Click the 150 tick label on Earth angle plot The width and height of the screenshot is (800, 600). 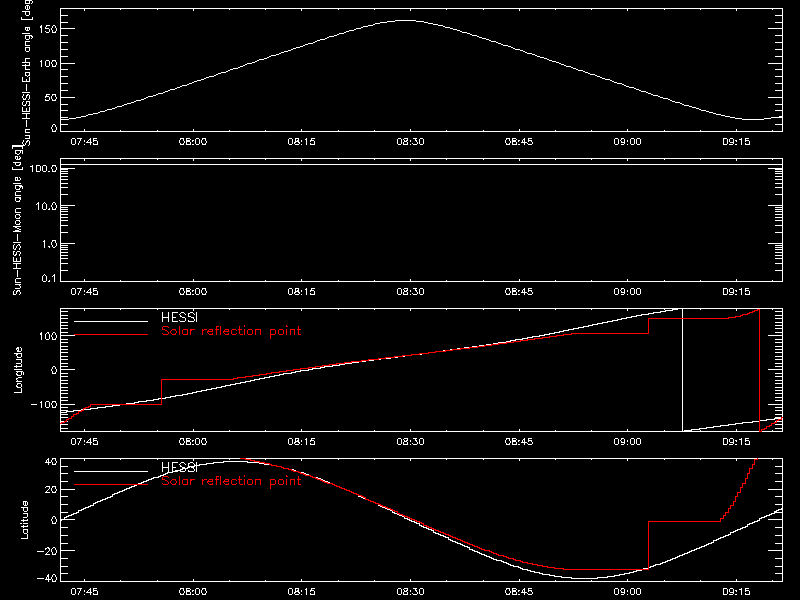click(47, 30)
